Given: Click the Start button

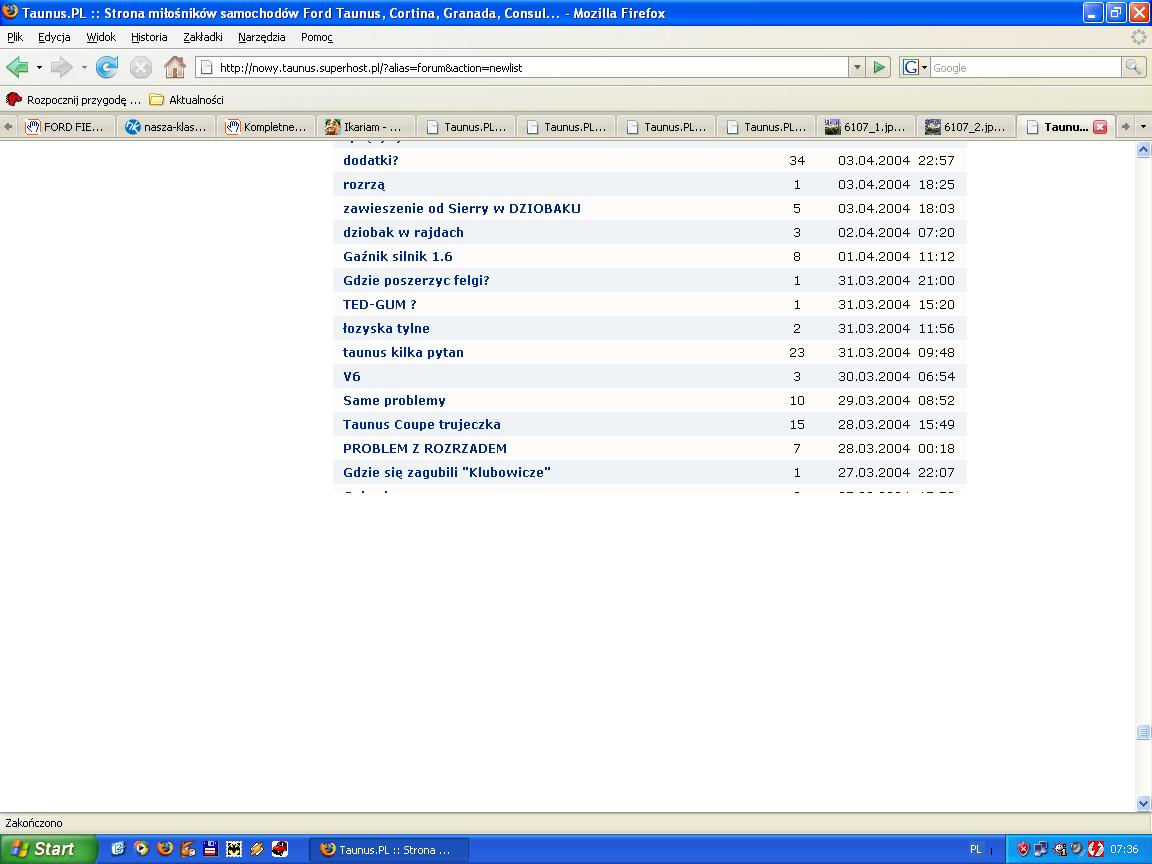Looking at the screenshot, I should click(x=47, y=849).
